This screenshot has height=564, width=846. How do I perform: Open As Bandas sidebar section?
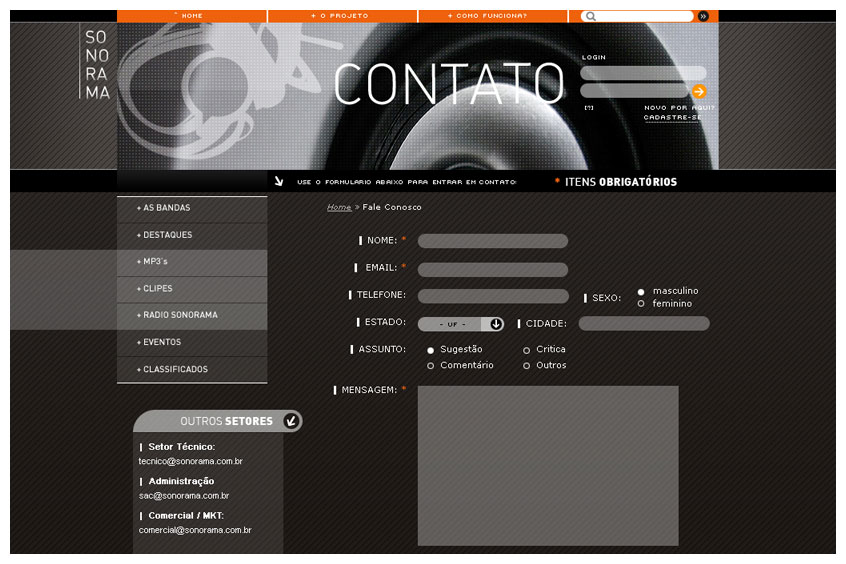tap(192, 209)
